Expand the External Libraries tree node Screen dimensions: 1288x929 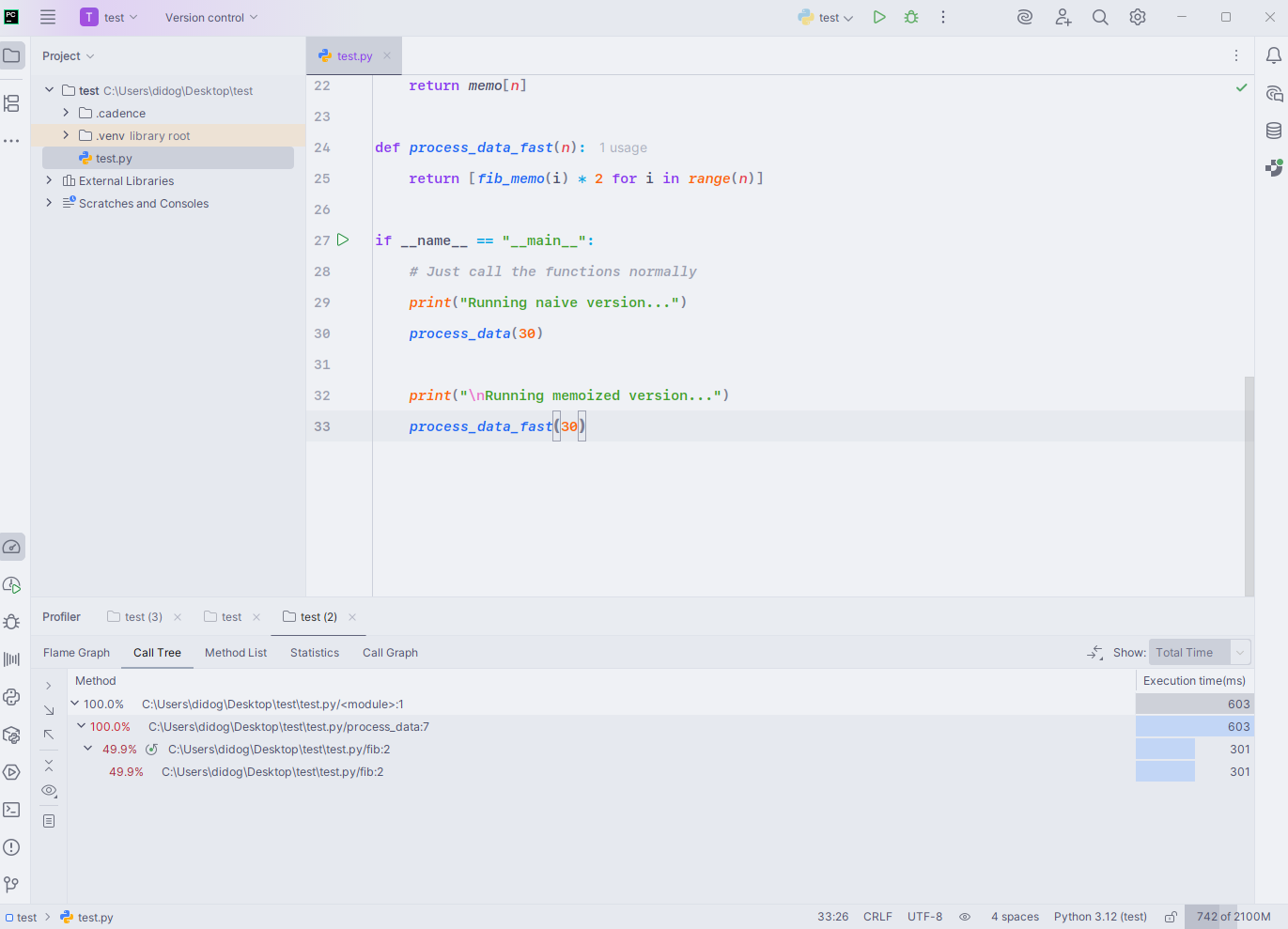(49, 181)
